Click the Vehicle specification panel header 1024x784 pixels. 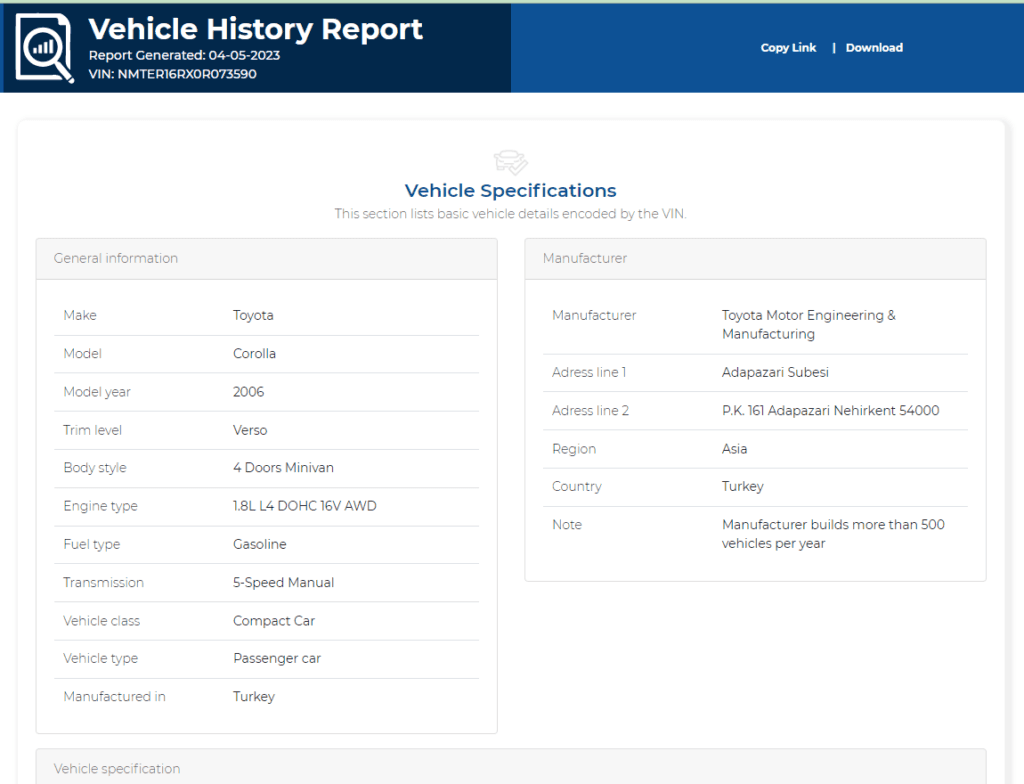coord(511,767)
